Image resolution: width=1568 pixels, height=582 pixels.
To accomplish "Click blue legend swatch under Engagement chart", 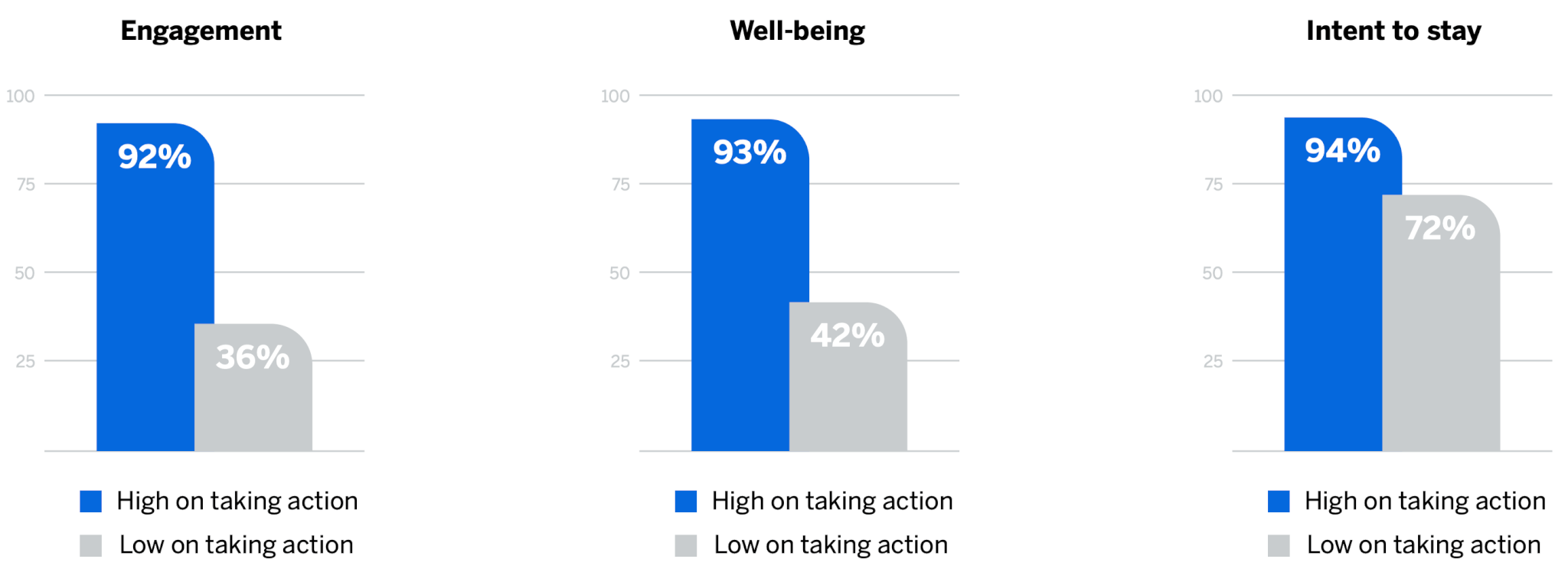I will click(91, 502).
